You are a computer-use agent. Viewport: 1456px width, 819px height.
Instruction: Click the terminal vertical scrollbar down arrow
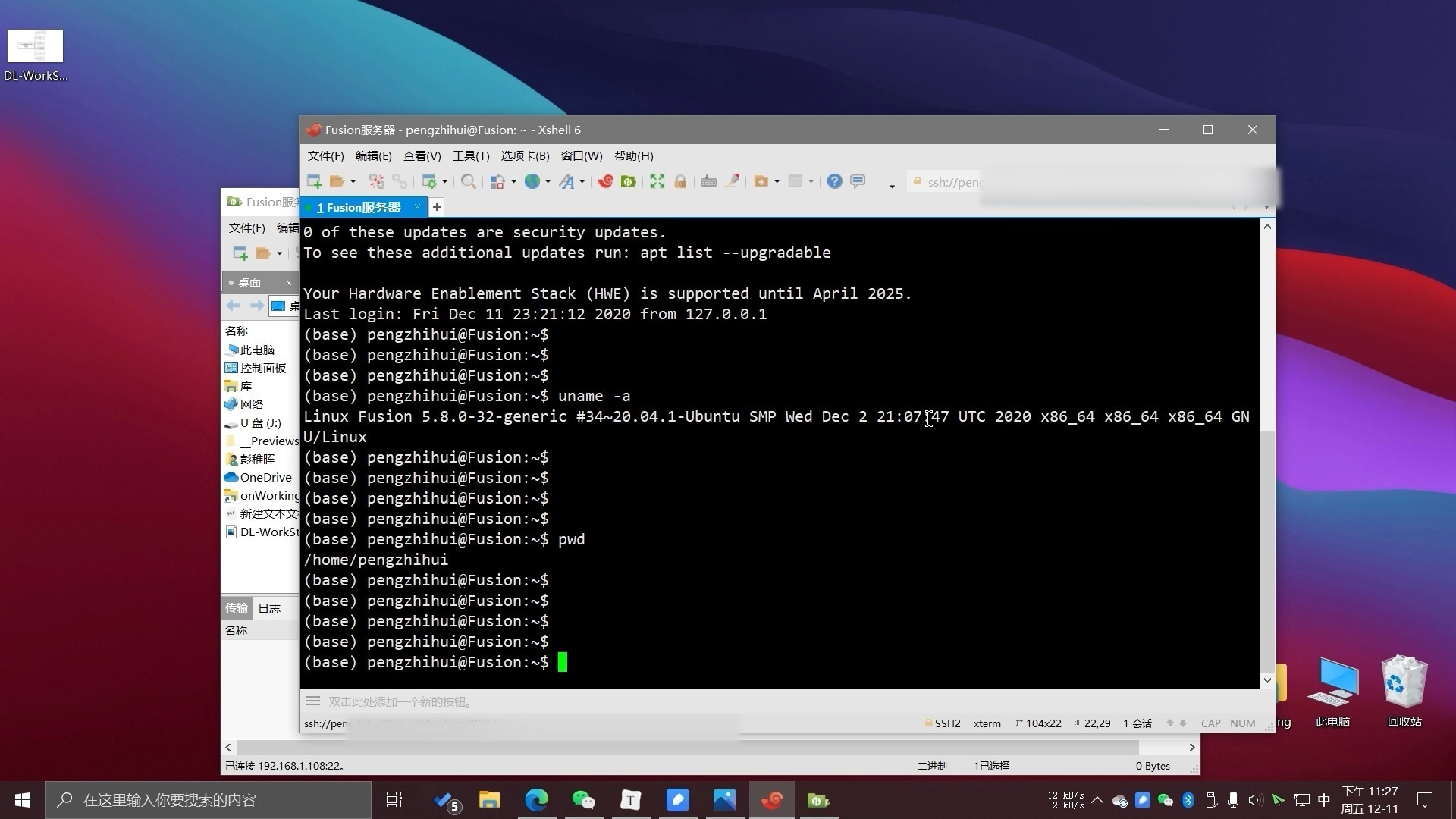point(1267,680)
